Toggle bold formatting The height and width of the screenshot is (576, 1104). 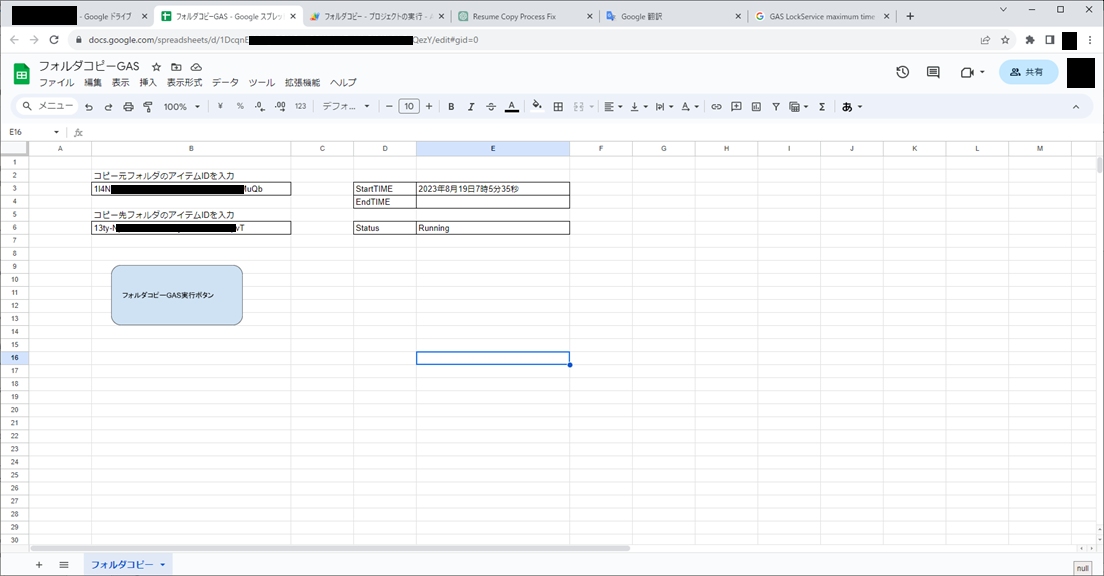(451, 106)
